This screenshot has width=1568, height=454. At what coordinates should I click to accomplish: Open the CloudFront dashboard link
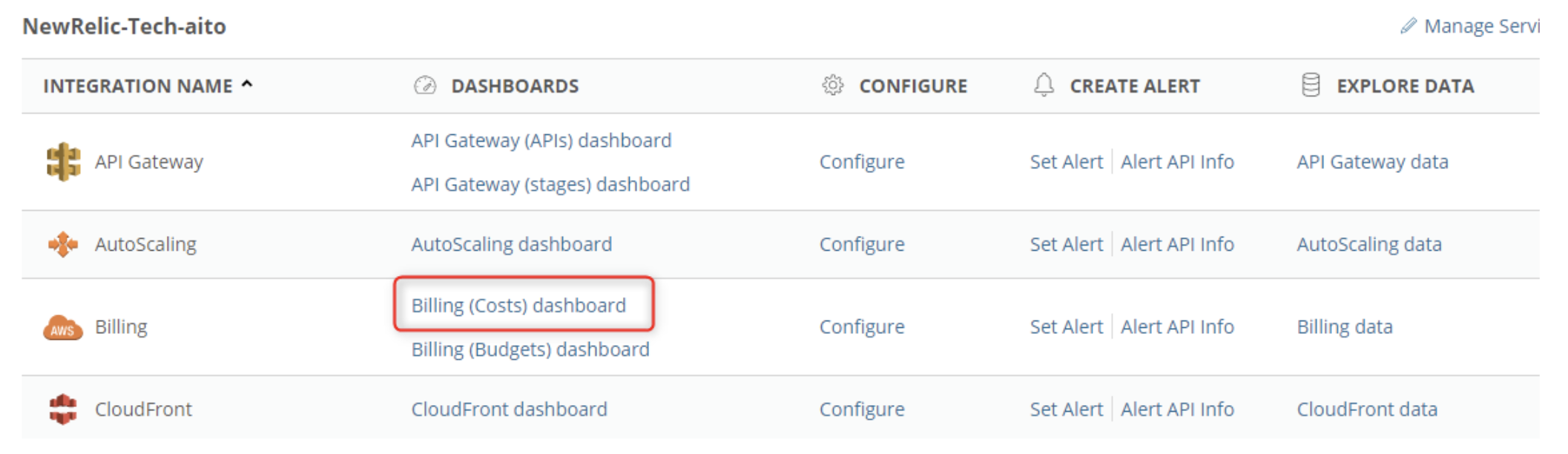(509, 409)
